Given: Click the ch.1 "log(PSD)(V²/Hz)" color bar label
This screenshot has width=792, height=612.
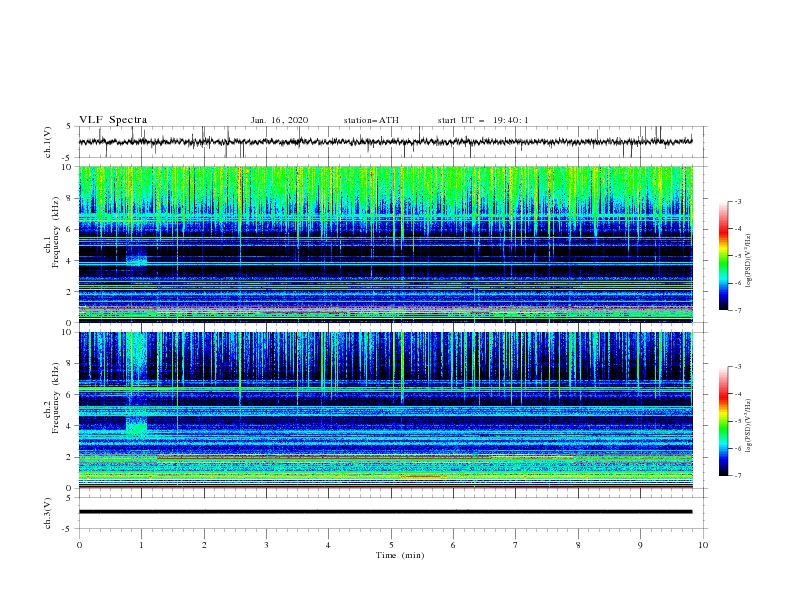Looking at the screenshot, I should [749, 261].
